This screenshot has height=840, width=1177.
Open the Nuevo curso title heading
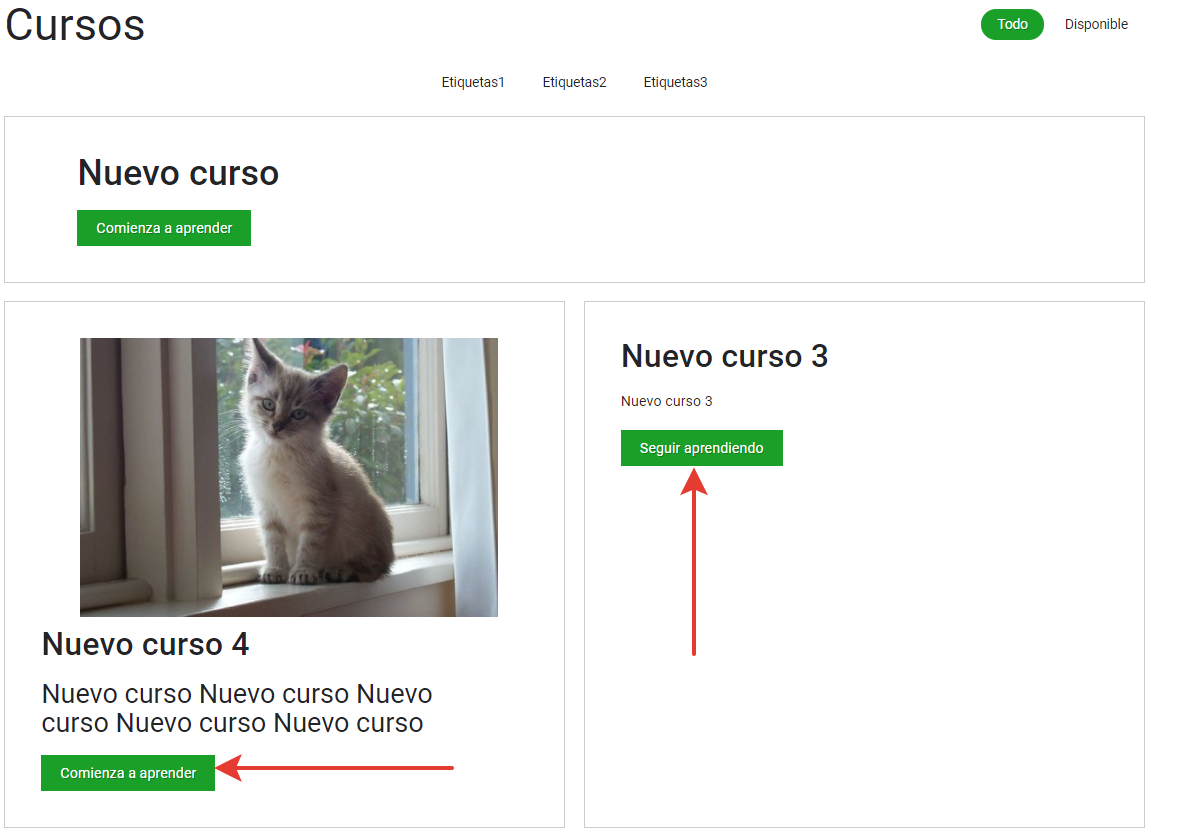(179, 173)
